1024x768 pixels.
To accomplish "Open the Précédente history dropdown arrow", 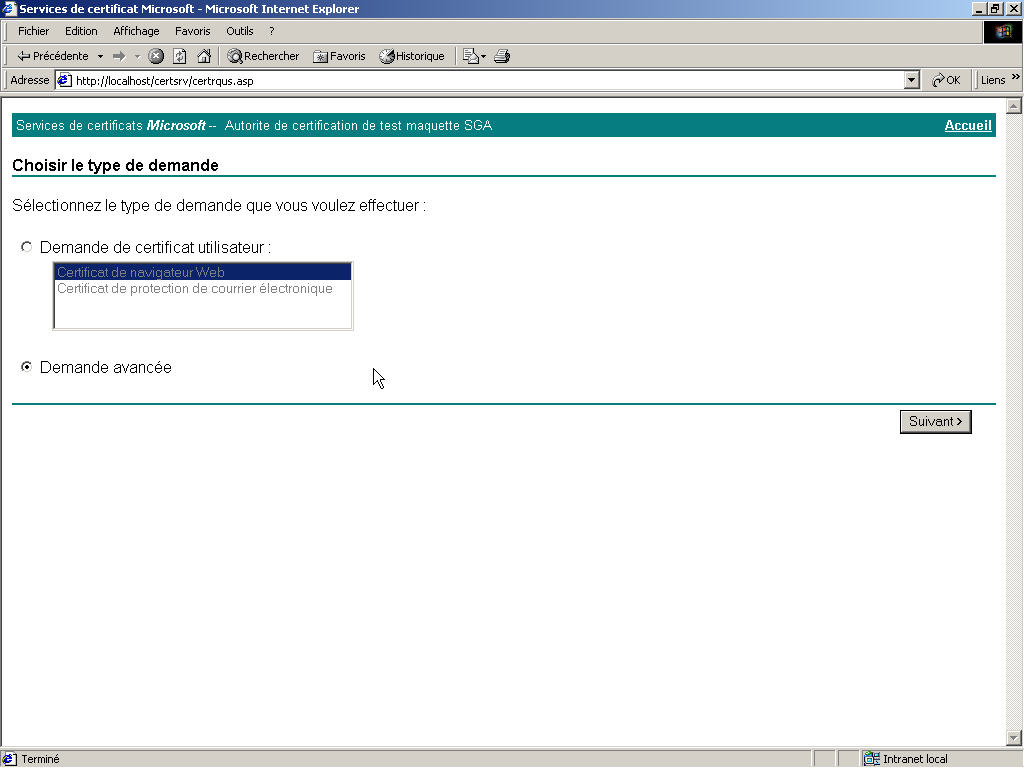I will click(101, 57).
